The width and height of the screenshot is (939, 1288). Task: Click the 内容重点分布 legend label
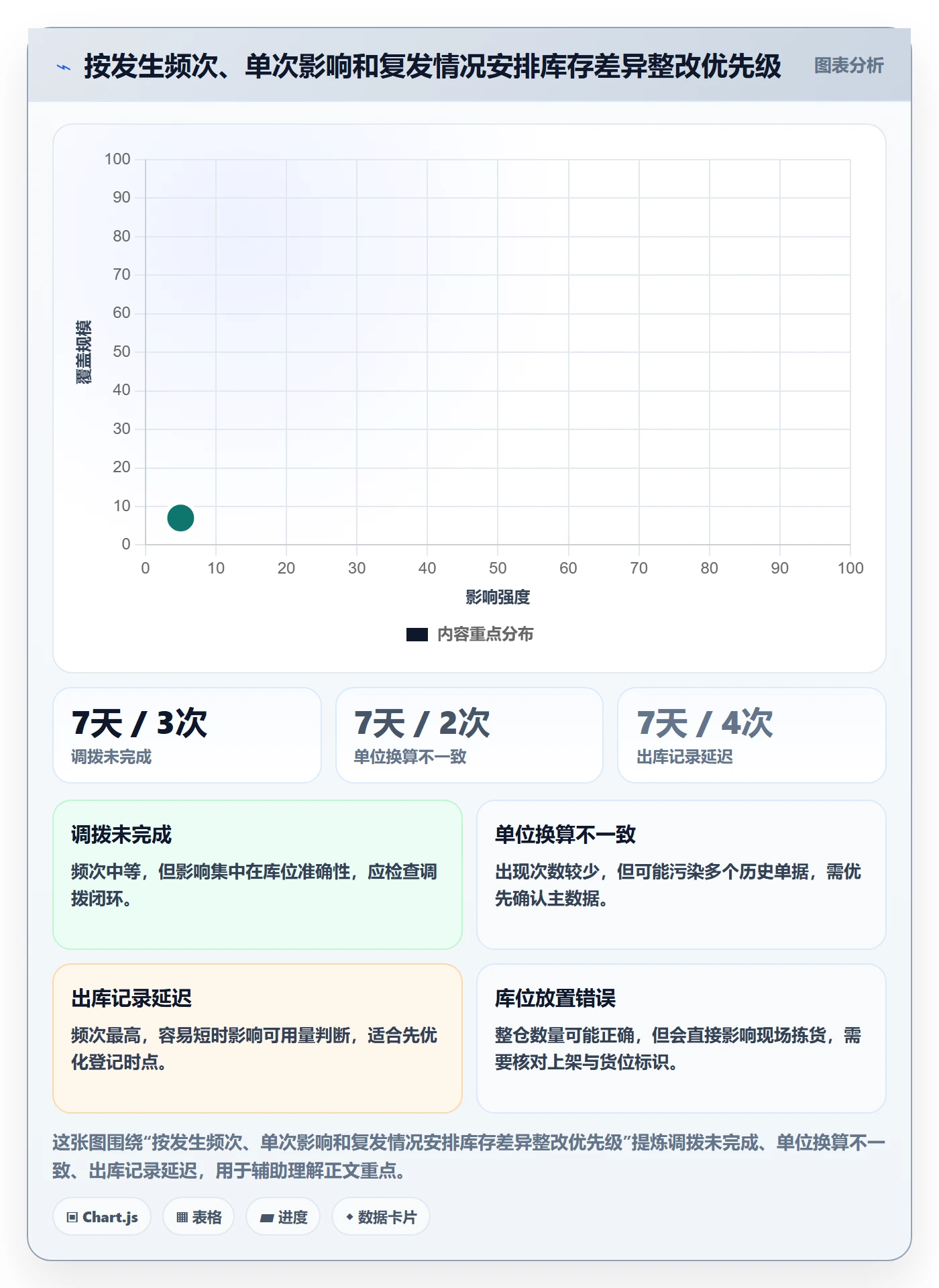point(485,635)
